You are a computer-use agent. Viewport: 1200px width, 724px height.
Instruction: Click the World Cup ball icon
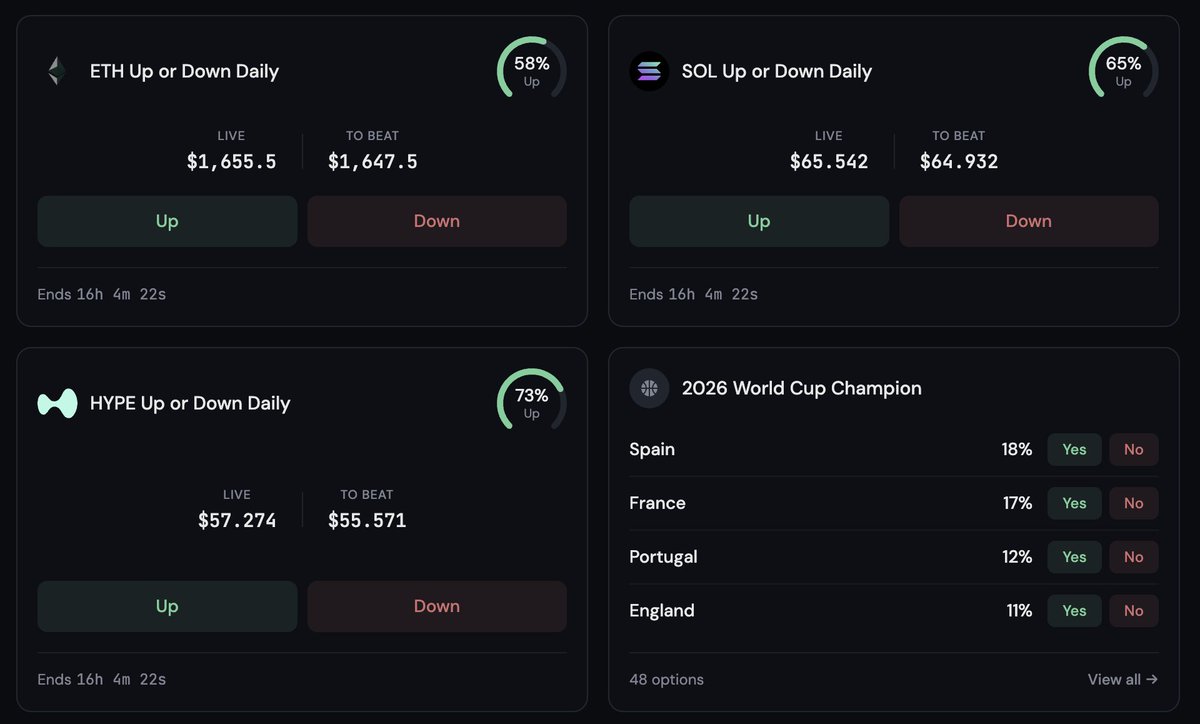point(649,388)
